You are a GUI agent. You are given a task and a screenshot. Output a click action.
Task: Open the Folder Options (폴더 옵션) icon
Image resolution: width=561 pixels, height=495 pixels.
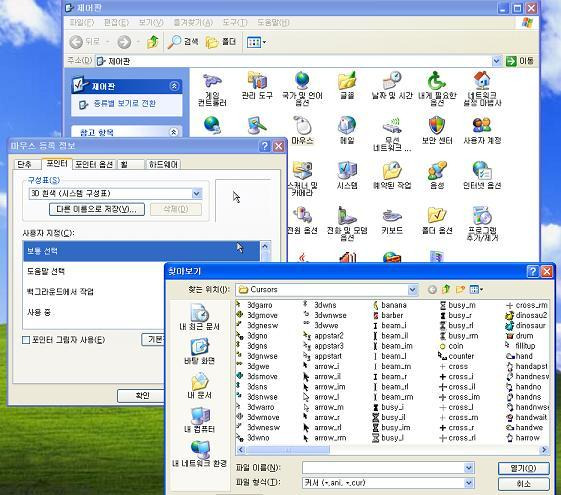click(437, 220)
